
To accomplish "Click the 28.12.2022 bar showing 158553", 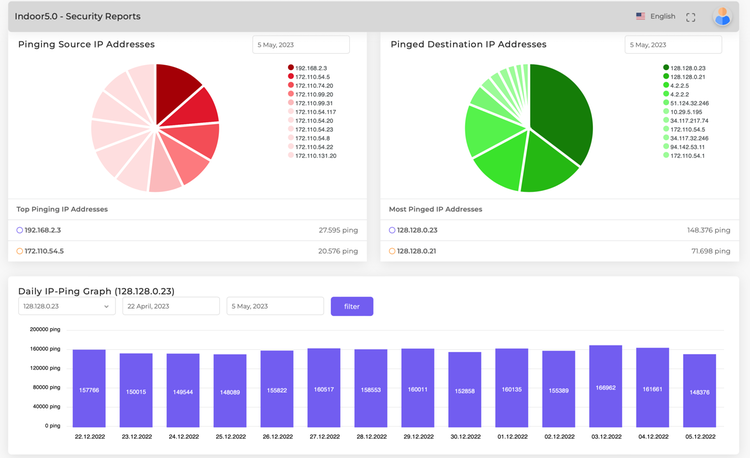I will coord(371,388).
